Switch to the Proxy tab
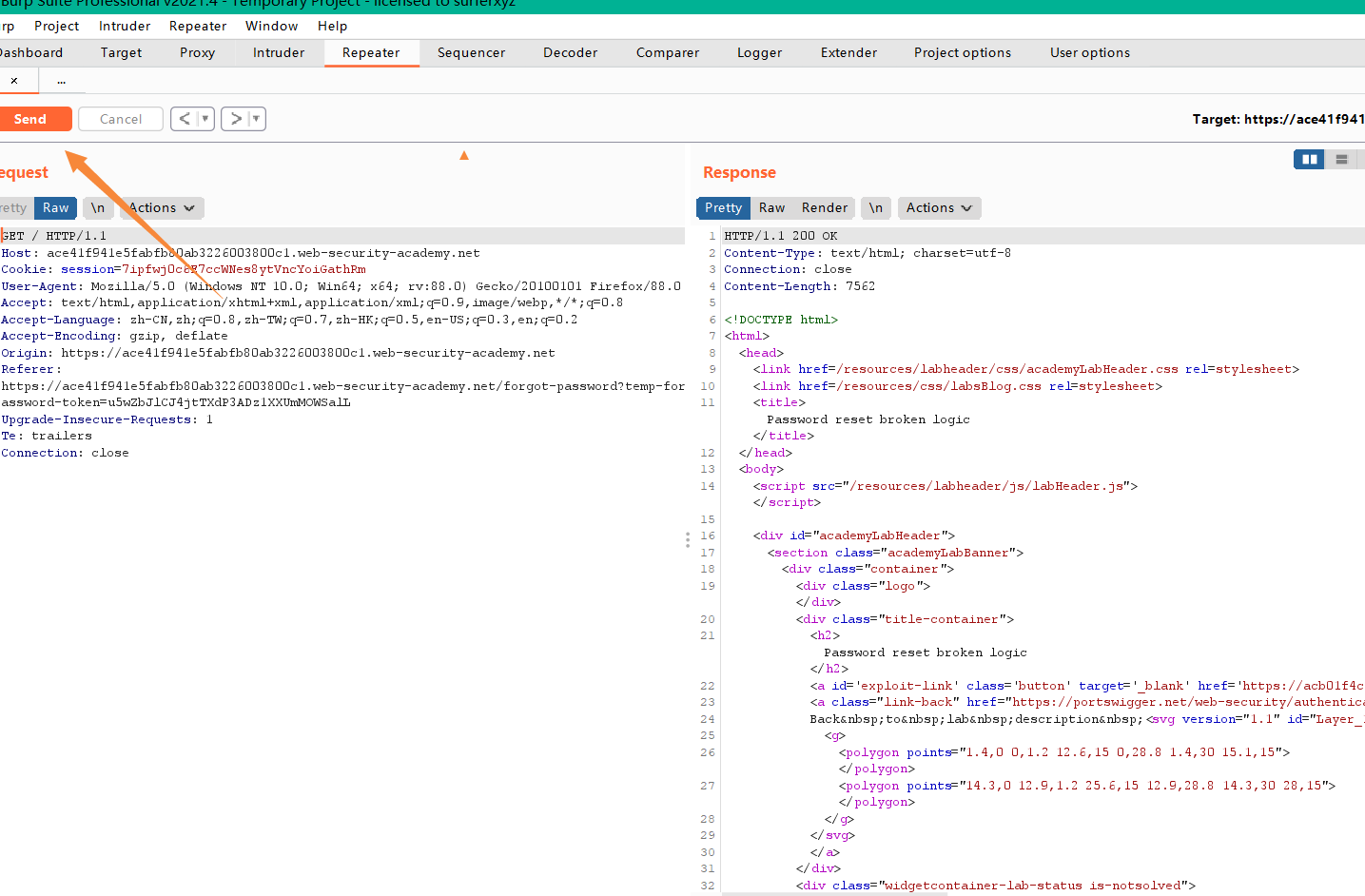The width and height of the screenshot is (1365, 896). 197,52
